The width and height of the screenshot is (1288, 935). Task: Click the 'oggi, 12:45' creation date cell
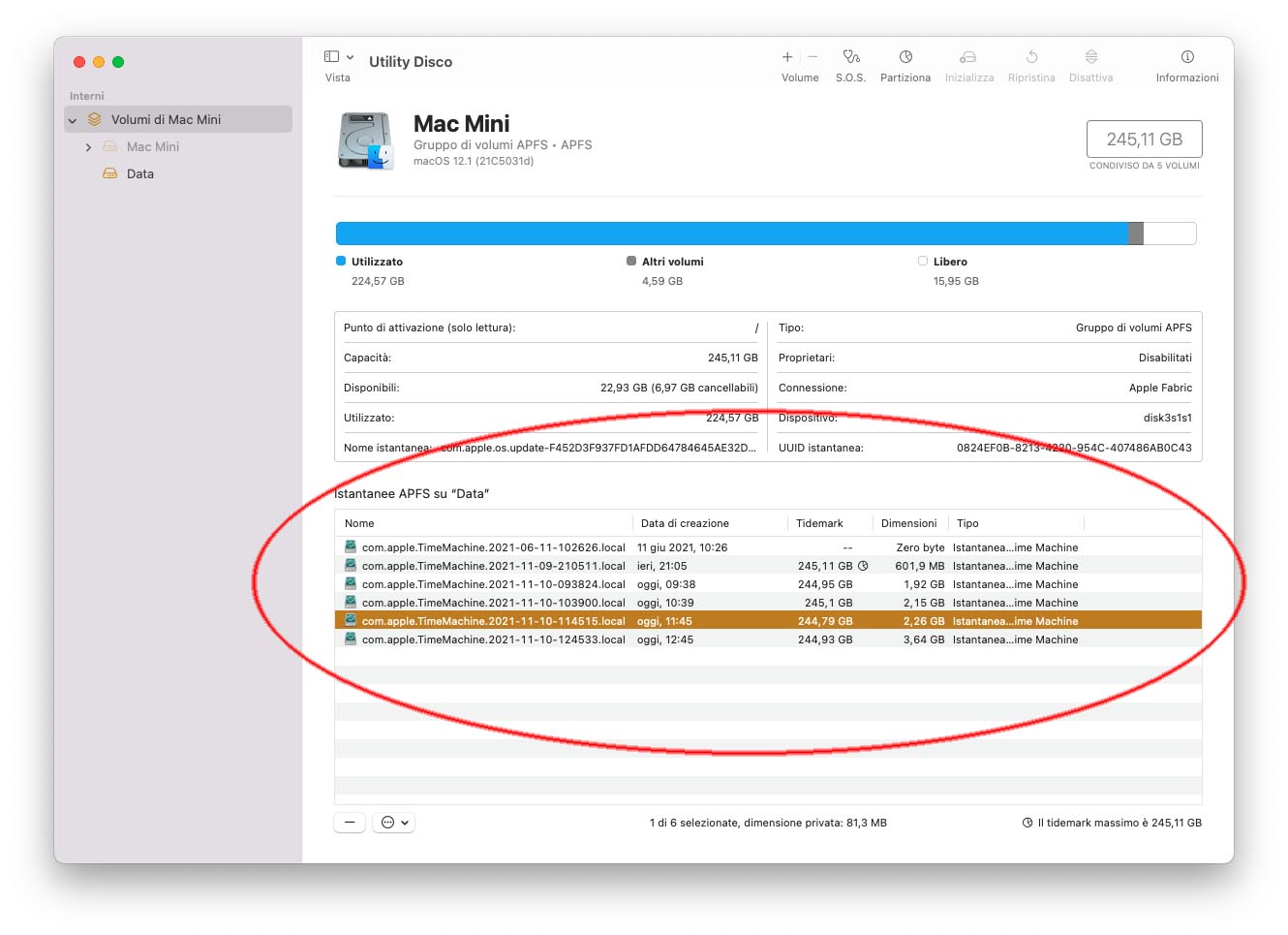[665, 639]
